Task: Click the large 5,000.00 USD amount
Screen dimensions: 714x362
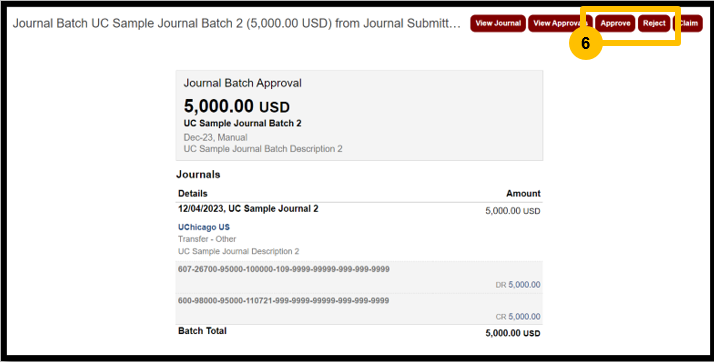Action: point(237,107)
